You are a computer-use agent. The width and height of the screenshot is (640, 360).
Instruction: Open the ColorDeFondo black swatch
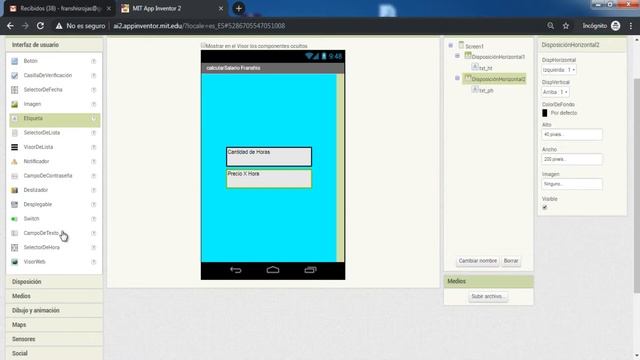coord(544,113)
